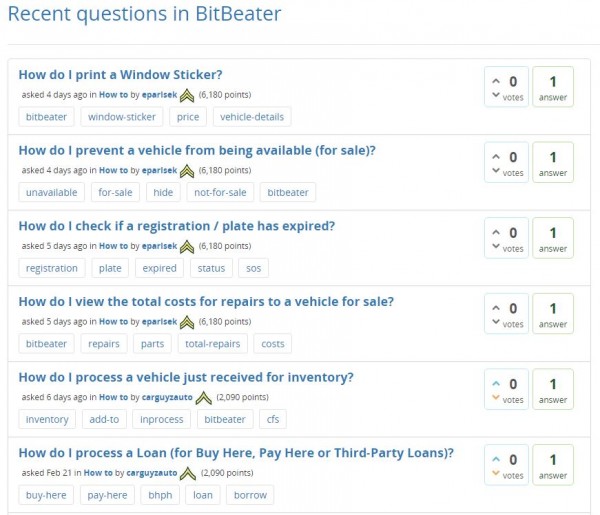Select the 'window-sticker' tag
Viewport: 600px width, 515px height.
(x=122, y=116)
